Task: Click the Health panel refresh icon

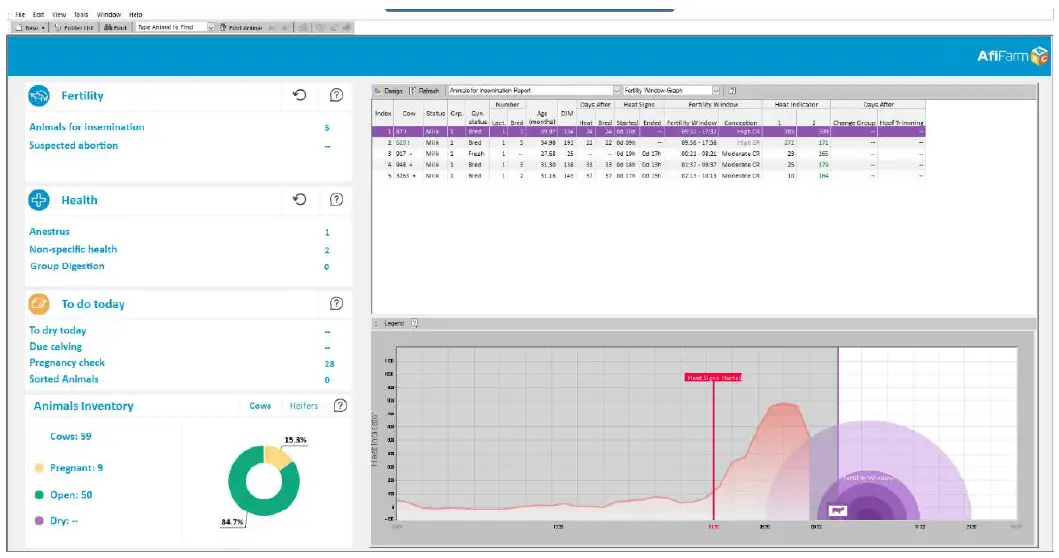Action: click(299, 199)
